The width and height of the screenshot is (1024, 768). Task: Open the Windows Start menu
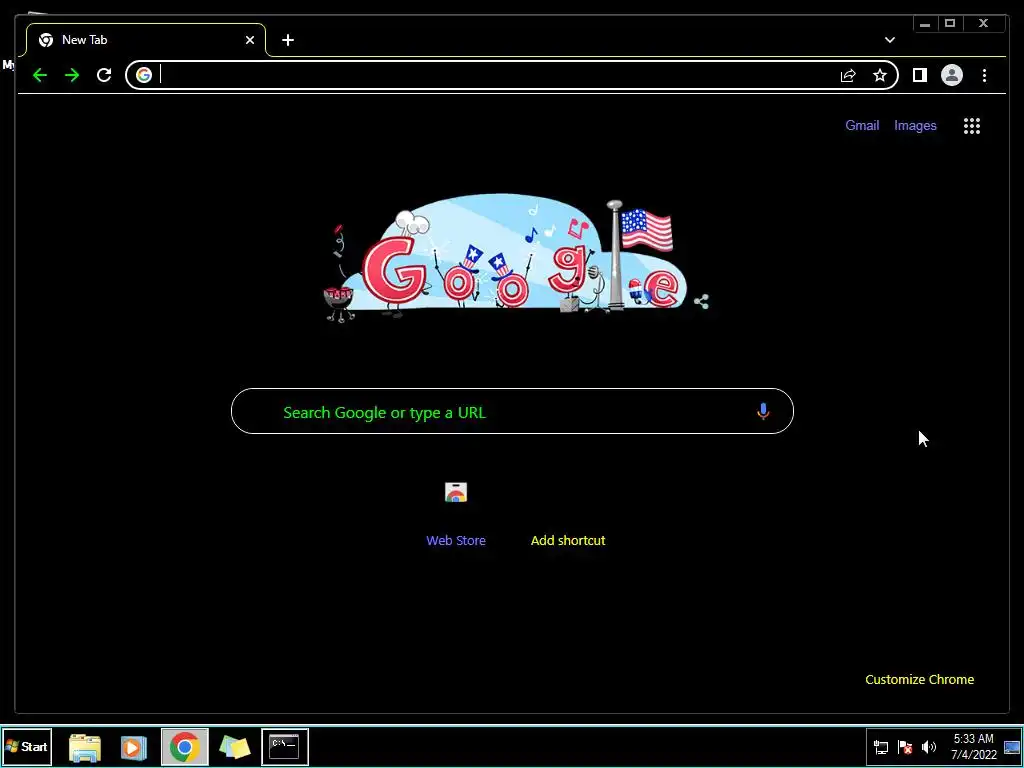(27, 746)
